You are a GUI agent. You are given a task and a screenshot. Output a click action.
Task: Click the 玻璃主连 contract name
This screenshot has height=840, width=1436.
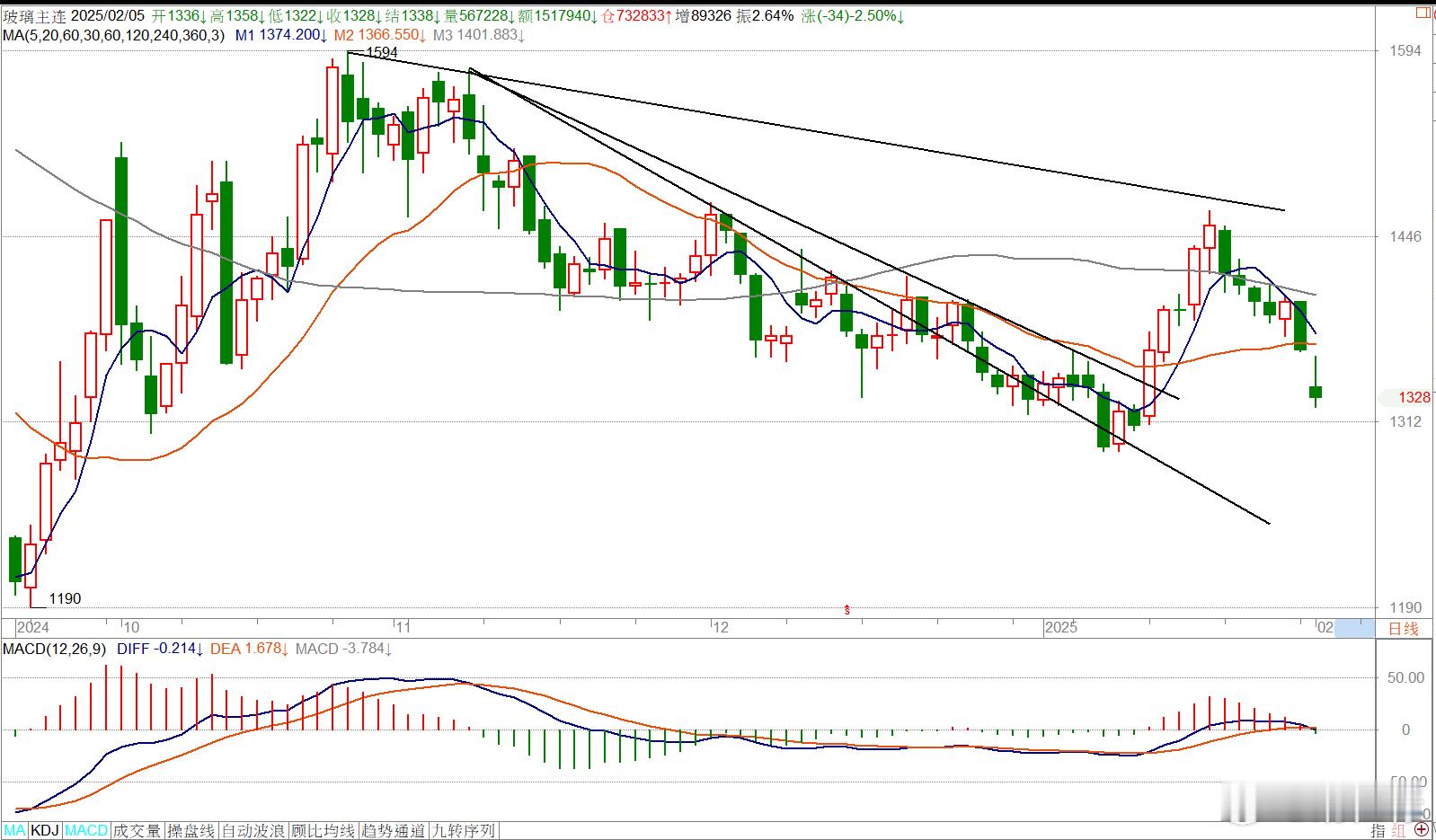pos(34,16)
